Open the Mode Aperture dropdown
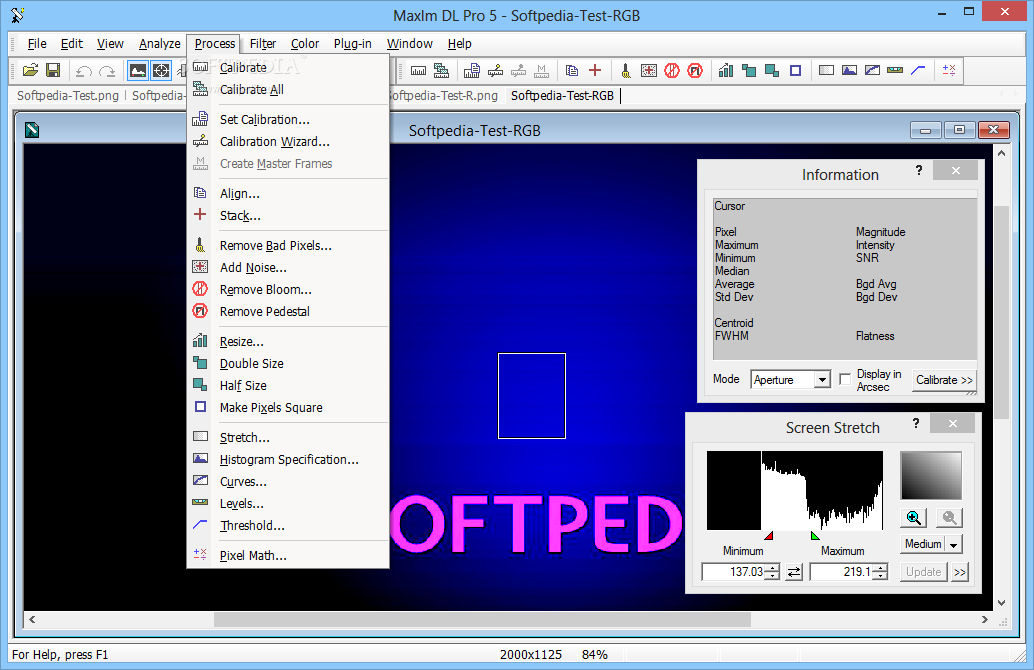This screenshot has height=670, width=1034. 822,380
